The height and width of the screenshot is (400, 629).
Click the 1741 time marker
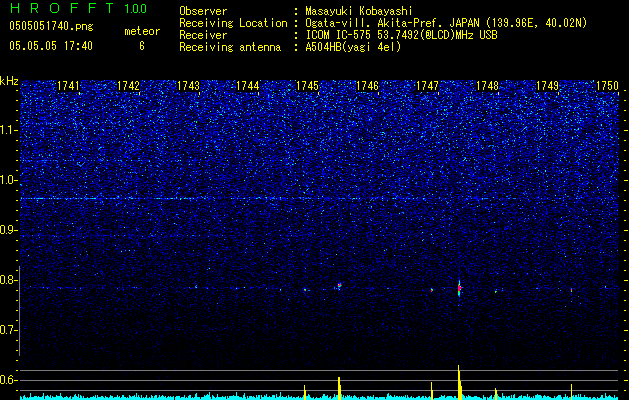[69, 86]
